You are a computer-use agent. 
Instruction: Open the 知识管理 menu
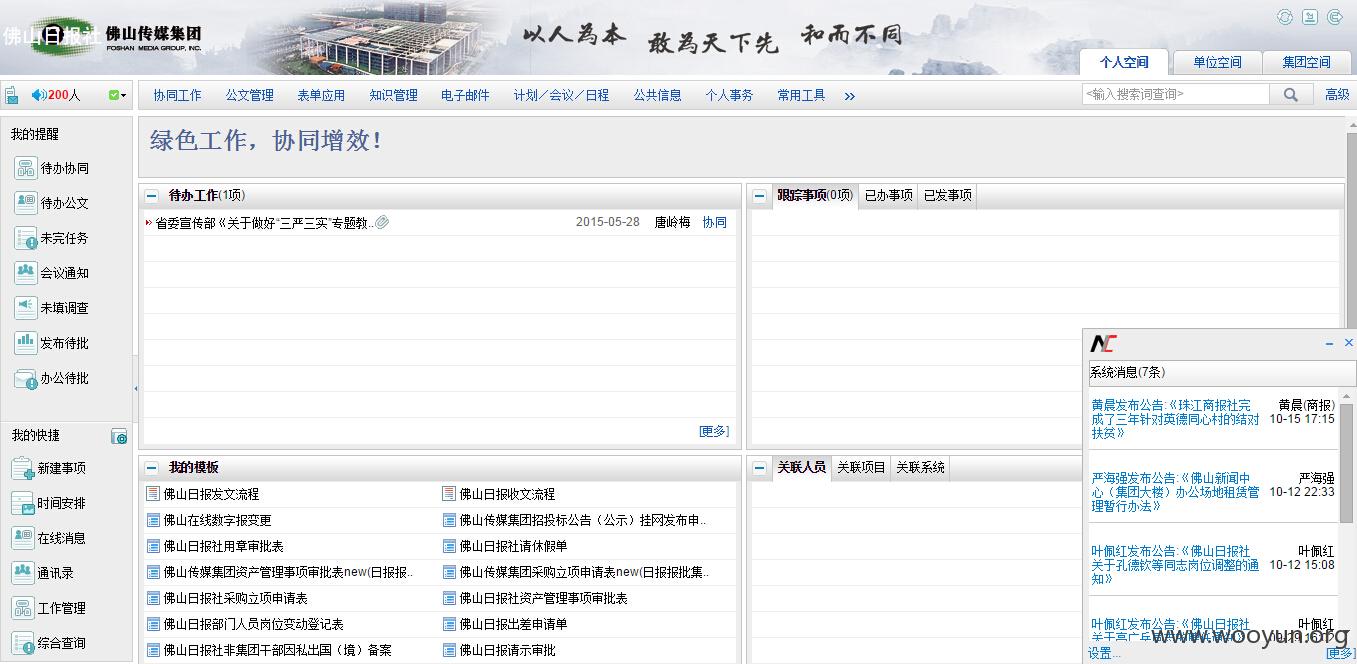[393, 95]
